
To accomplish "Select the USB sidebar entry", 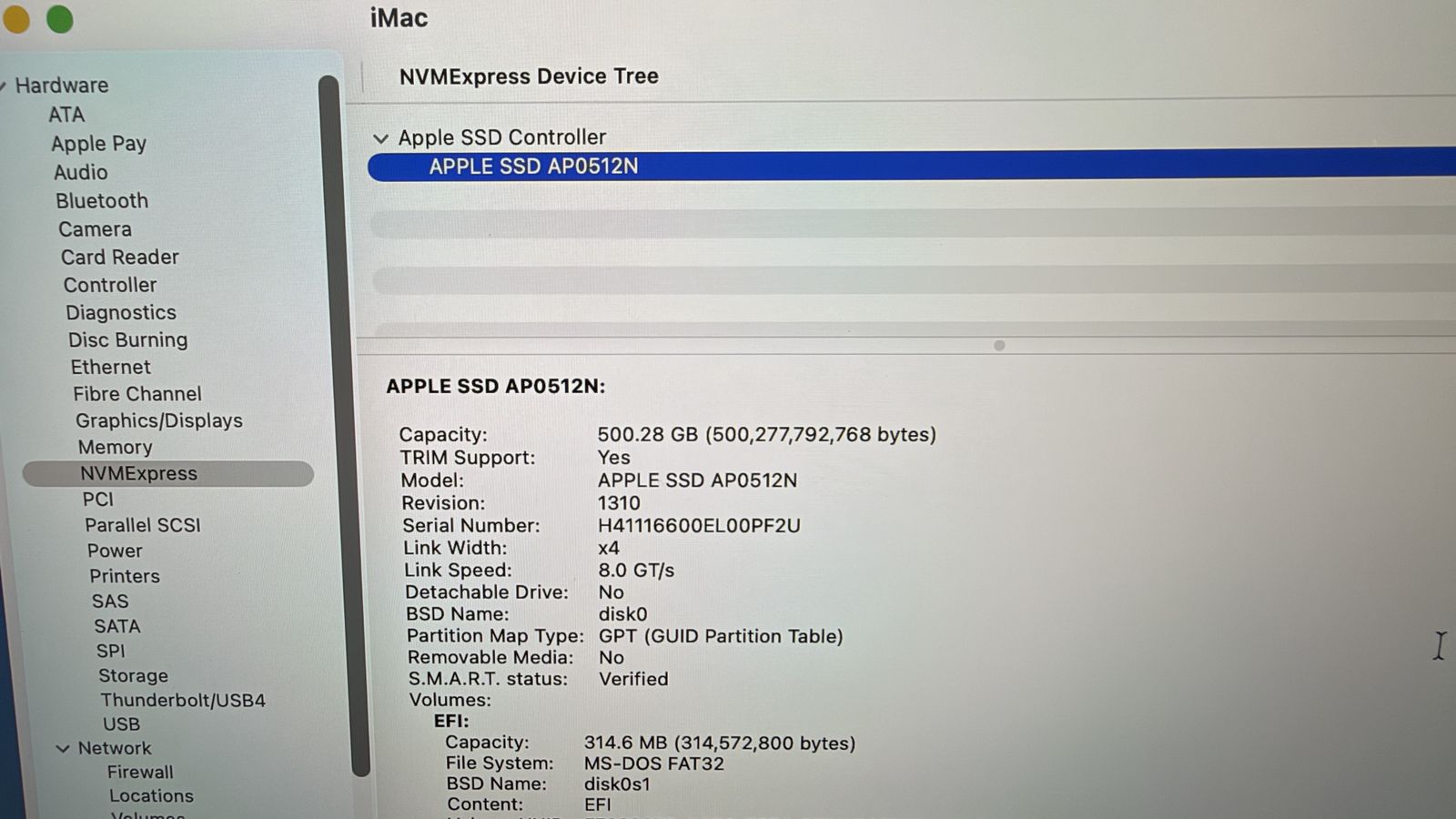I will click(121, 723).
